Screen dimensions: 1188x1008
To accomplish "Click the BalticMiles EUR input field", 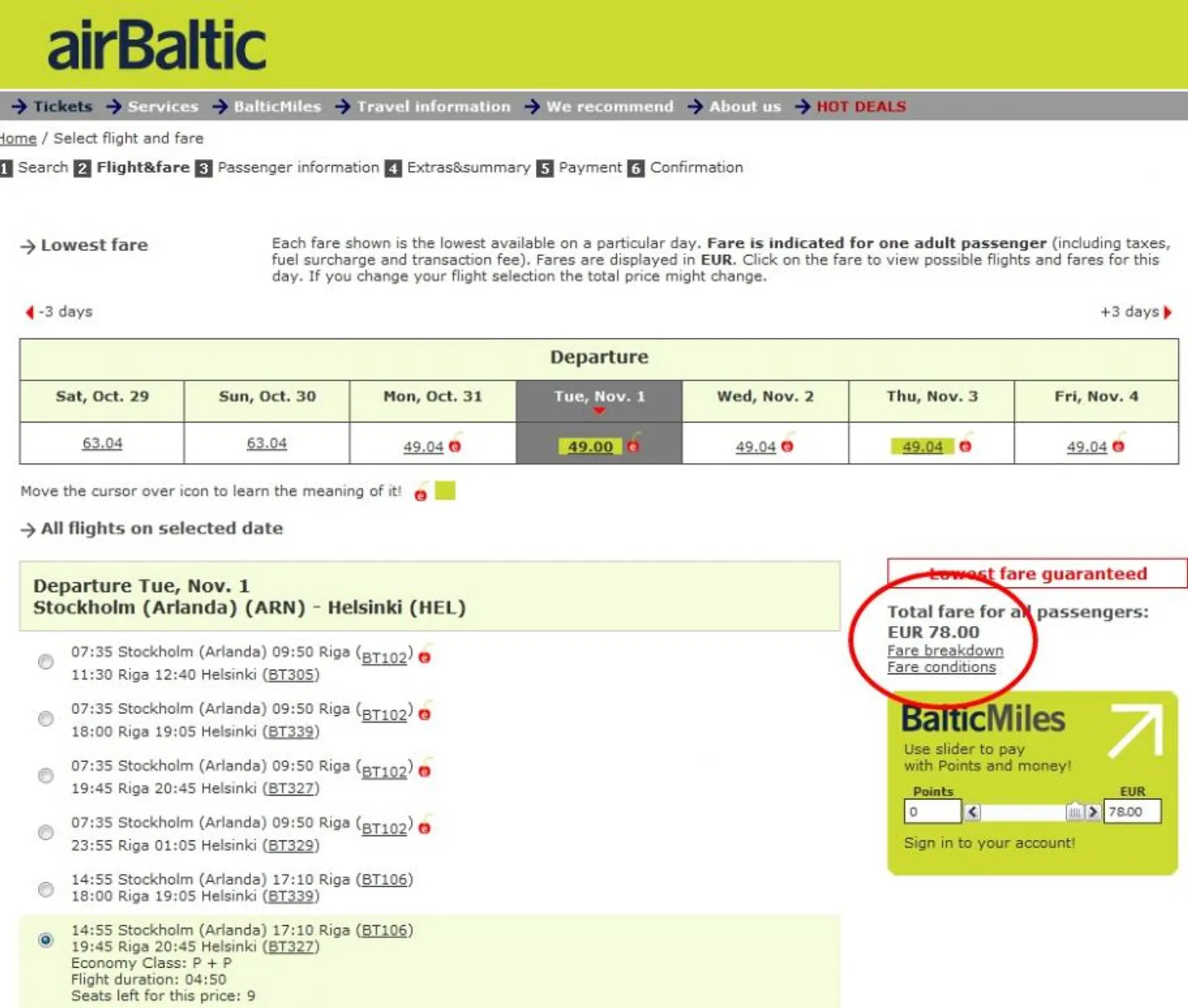I will [x=1132, y=812].
